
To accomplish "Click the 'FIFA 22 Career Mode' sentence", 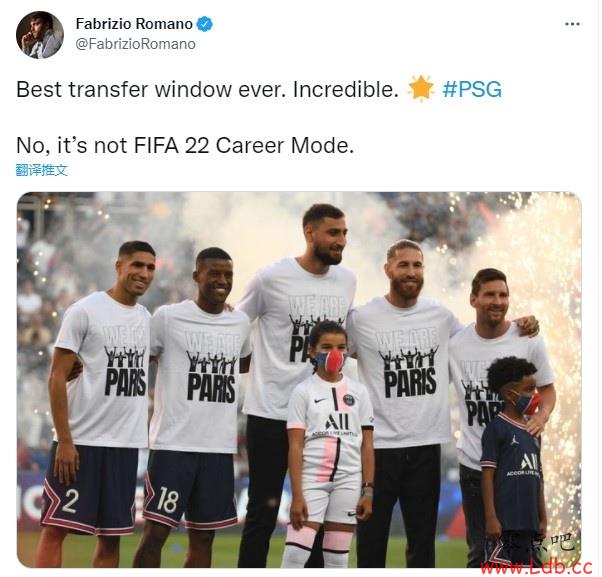I will click(x=185, y=146).
